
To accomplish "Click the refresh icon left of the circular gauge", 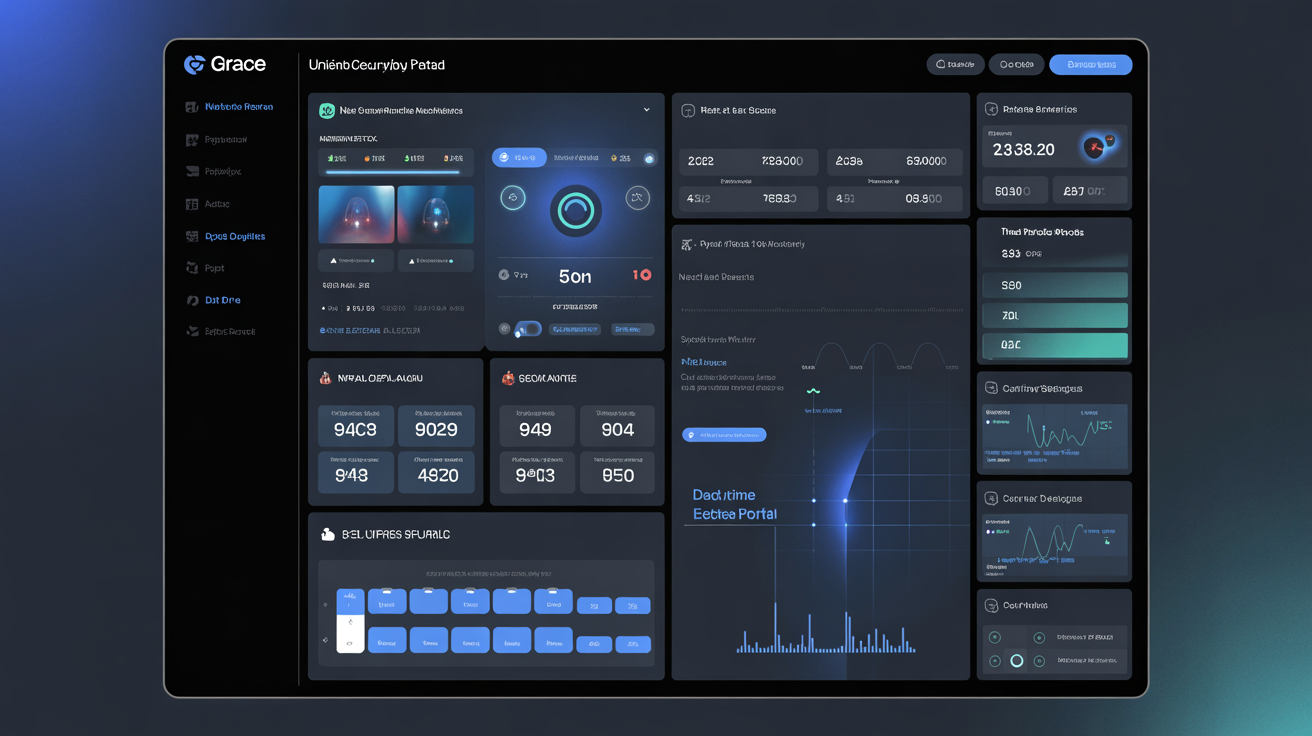I will click(513, 198).
